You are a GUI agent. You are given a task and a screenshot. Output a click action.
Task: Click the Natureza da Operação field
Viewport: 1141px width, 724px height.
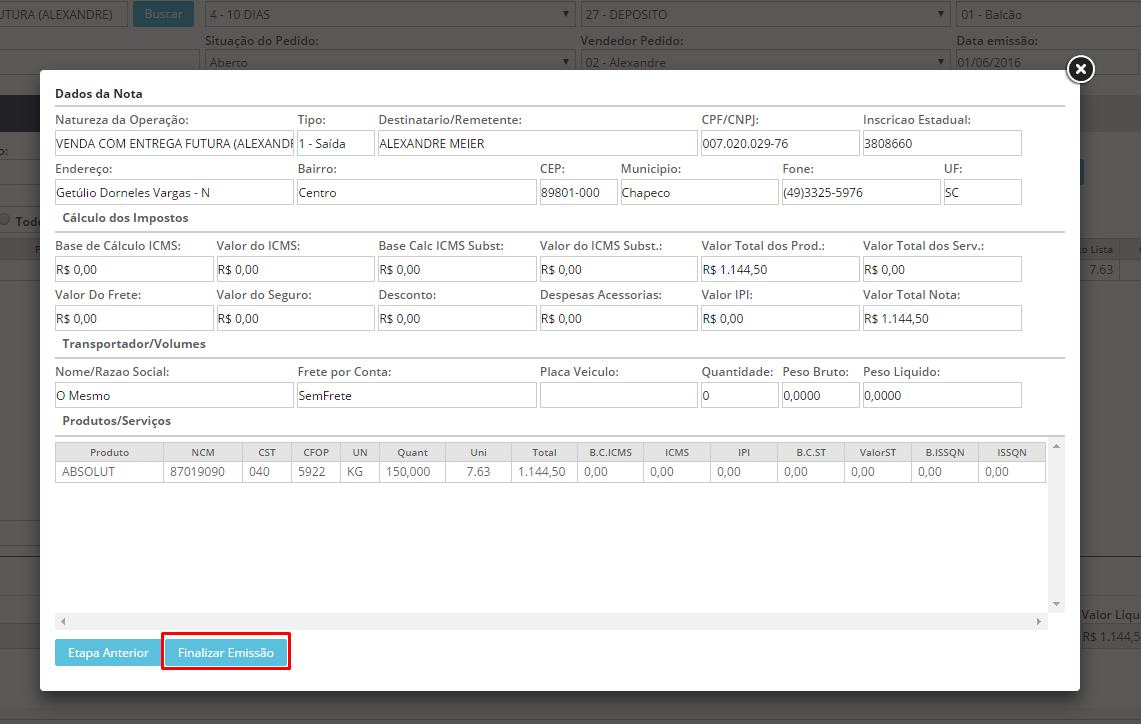pyautogui.click(x=174, y=143)
